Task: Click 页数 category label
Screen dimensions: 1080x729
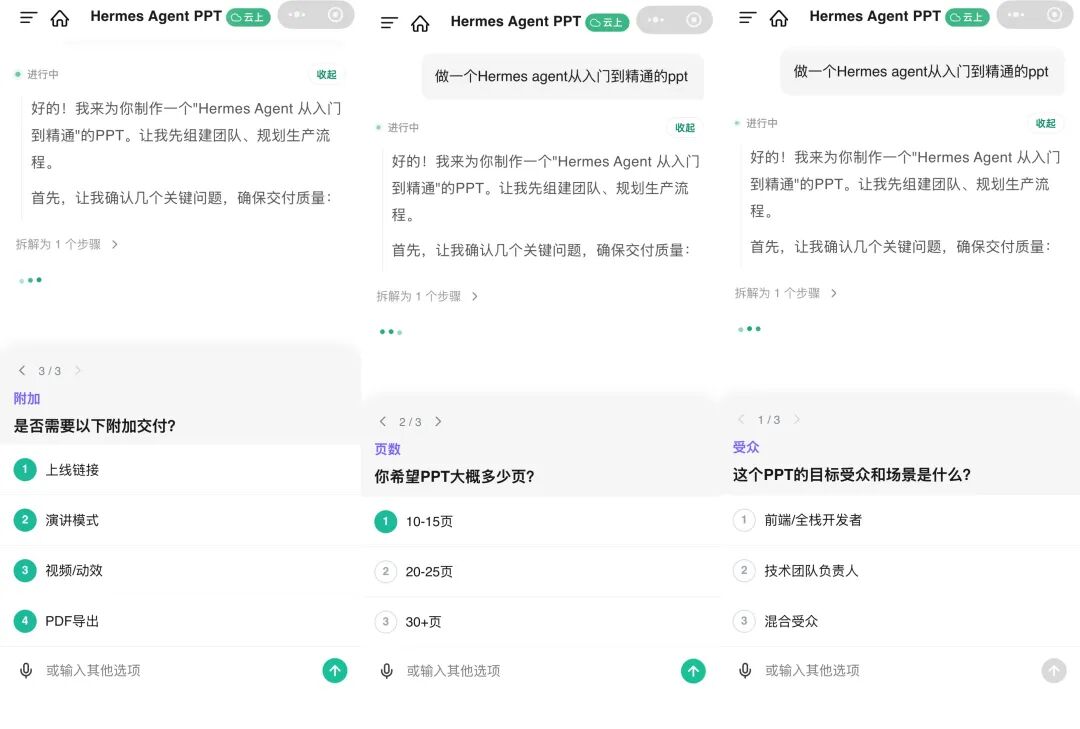Action: pyautogui.click(x=388, y=449)
